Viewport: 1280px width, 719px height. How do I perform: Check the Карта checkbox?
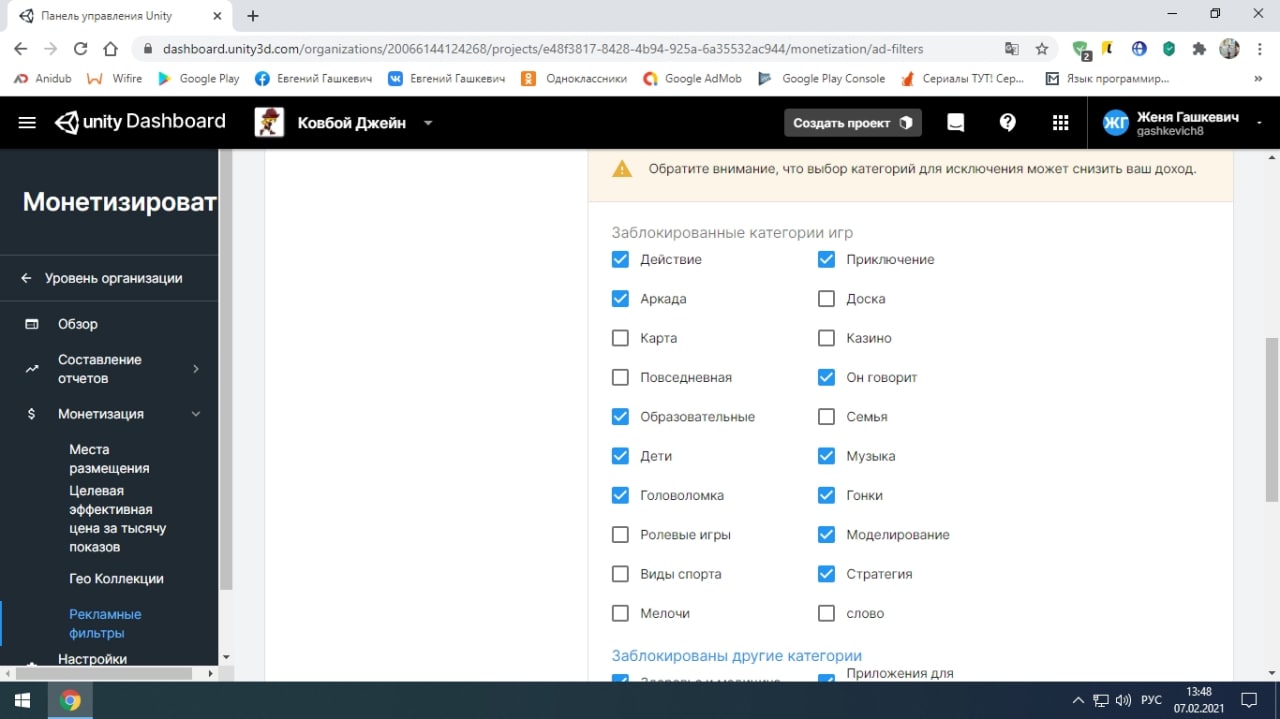coord(620,338)
